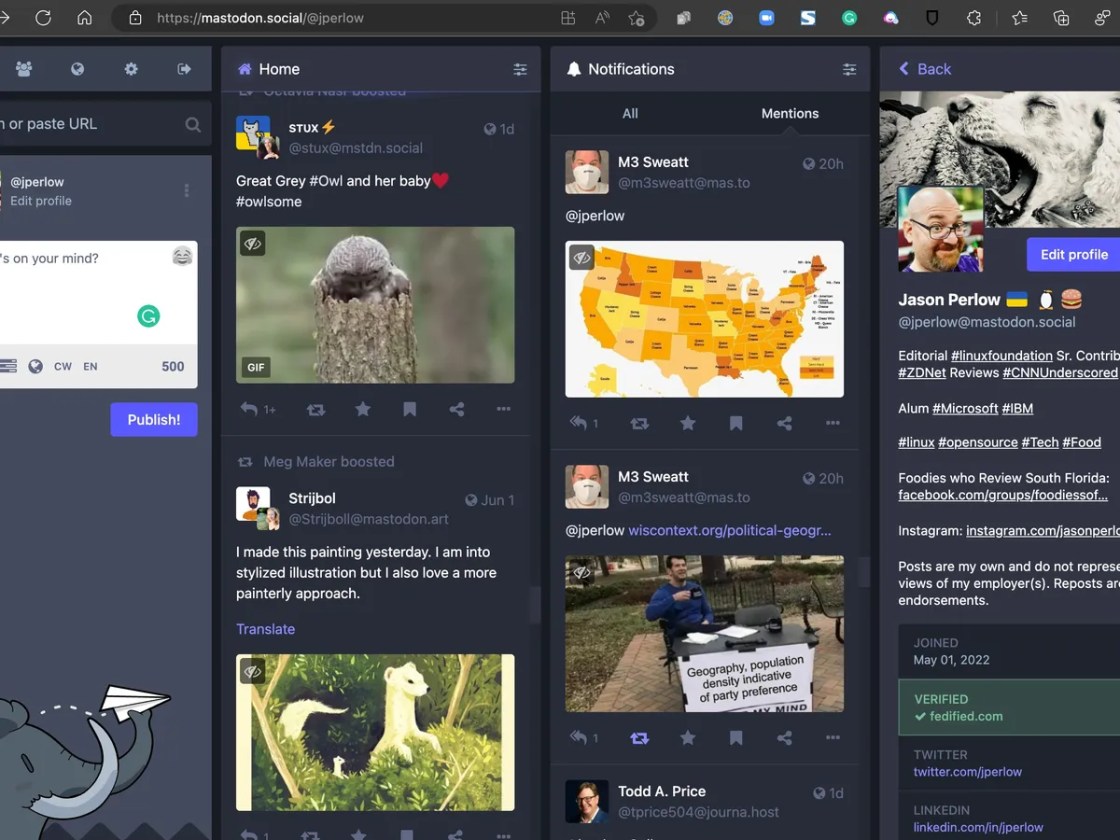Reply to M3 Sweatt's map post
The width and height of the screenshot is (1120, 840).
tap(580, 423)
